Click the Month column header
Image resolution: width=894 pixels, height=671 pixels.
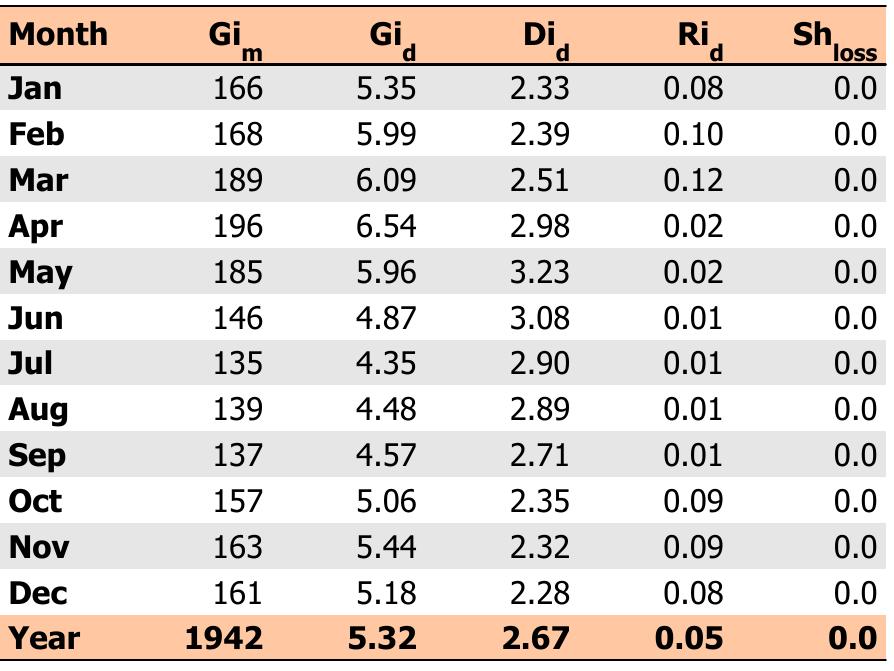58,34
